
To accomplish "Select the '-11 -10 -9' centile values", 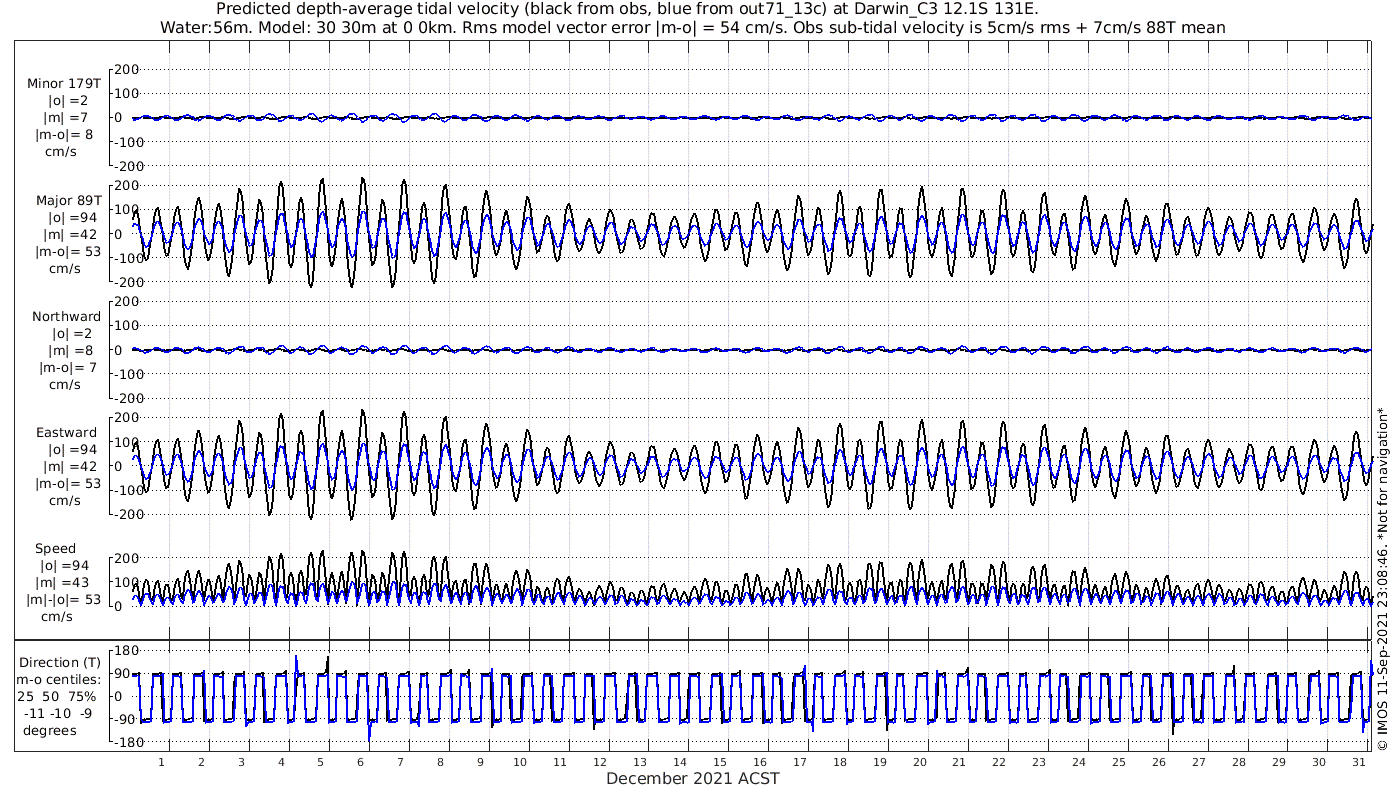I will point(58,713).
